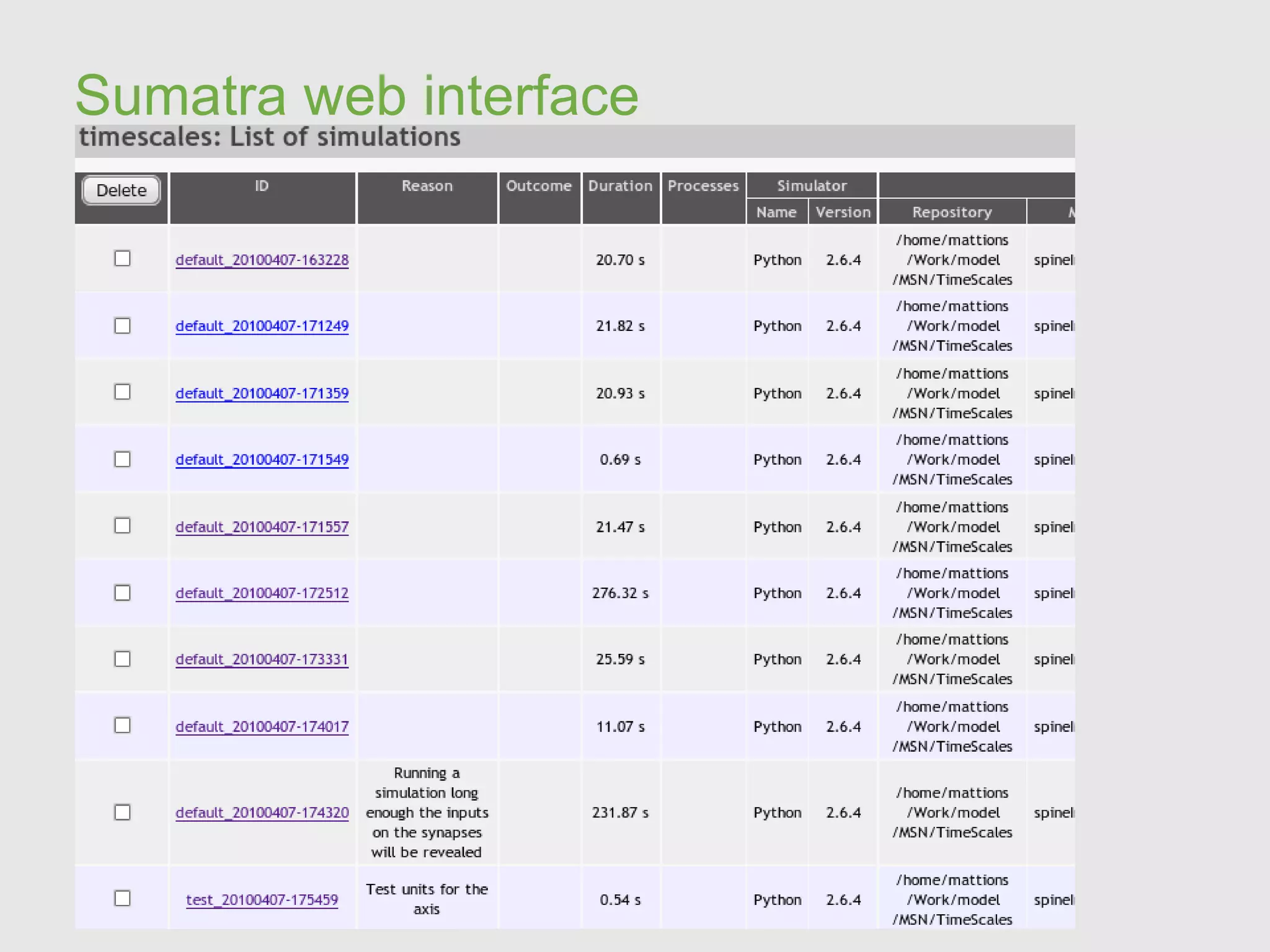The width and height of the screenshot is (1270, 952).
Task: Click the default_20100407-173331 ID link
Action: tap(262, 659)
